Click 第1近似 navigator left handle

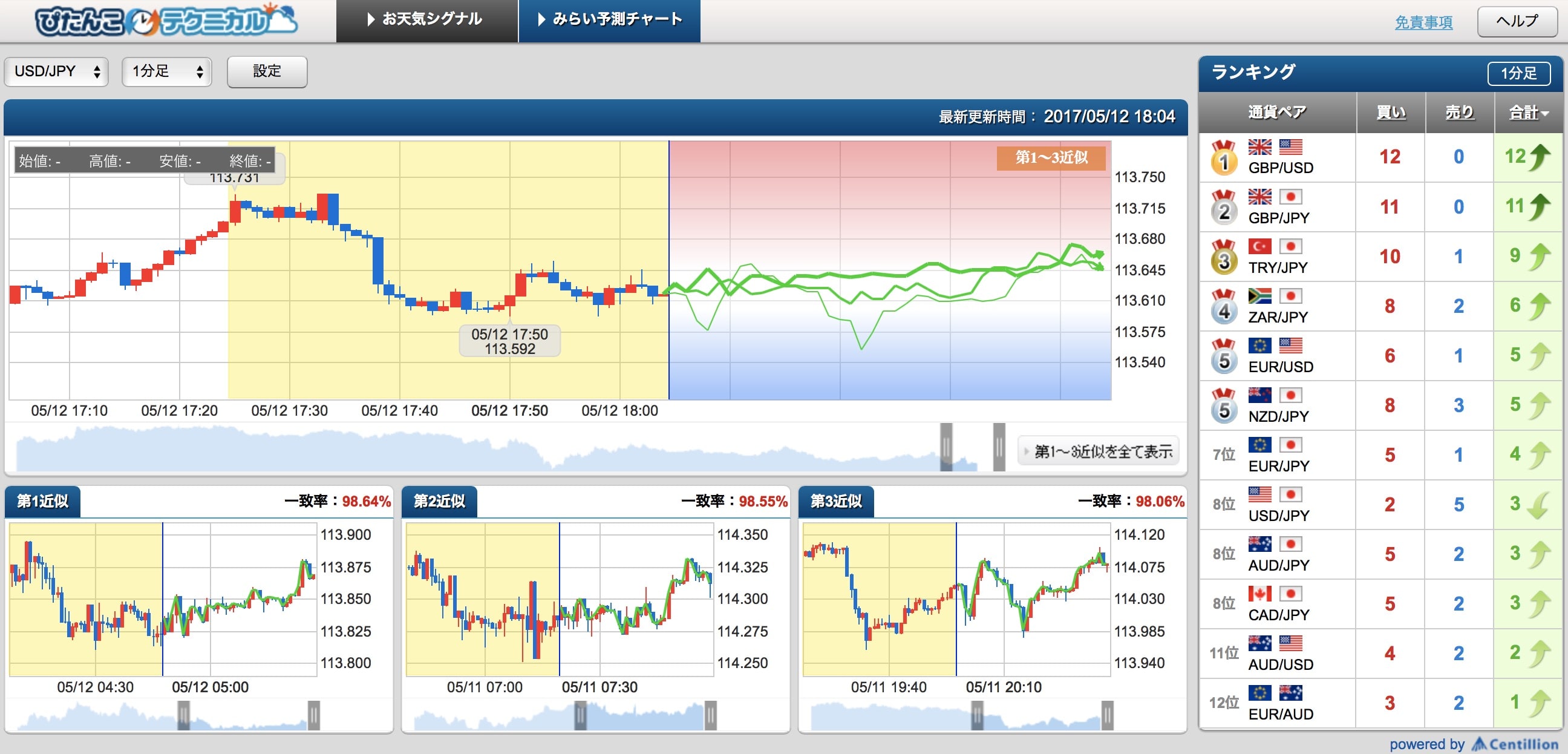coord(183,716)
